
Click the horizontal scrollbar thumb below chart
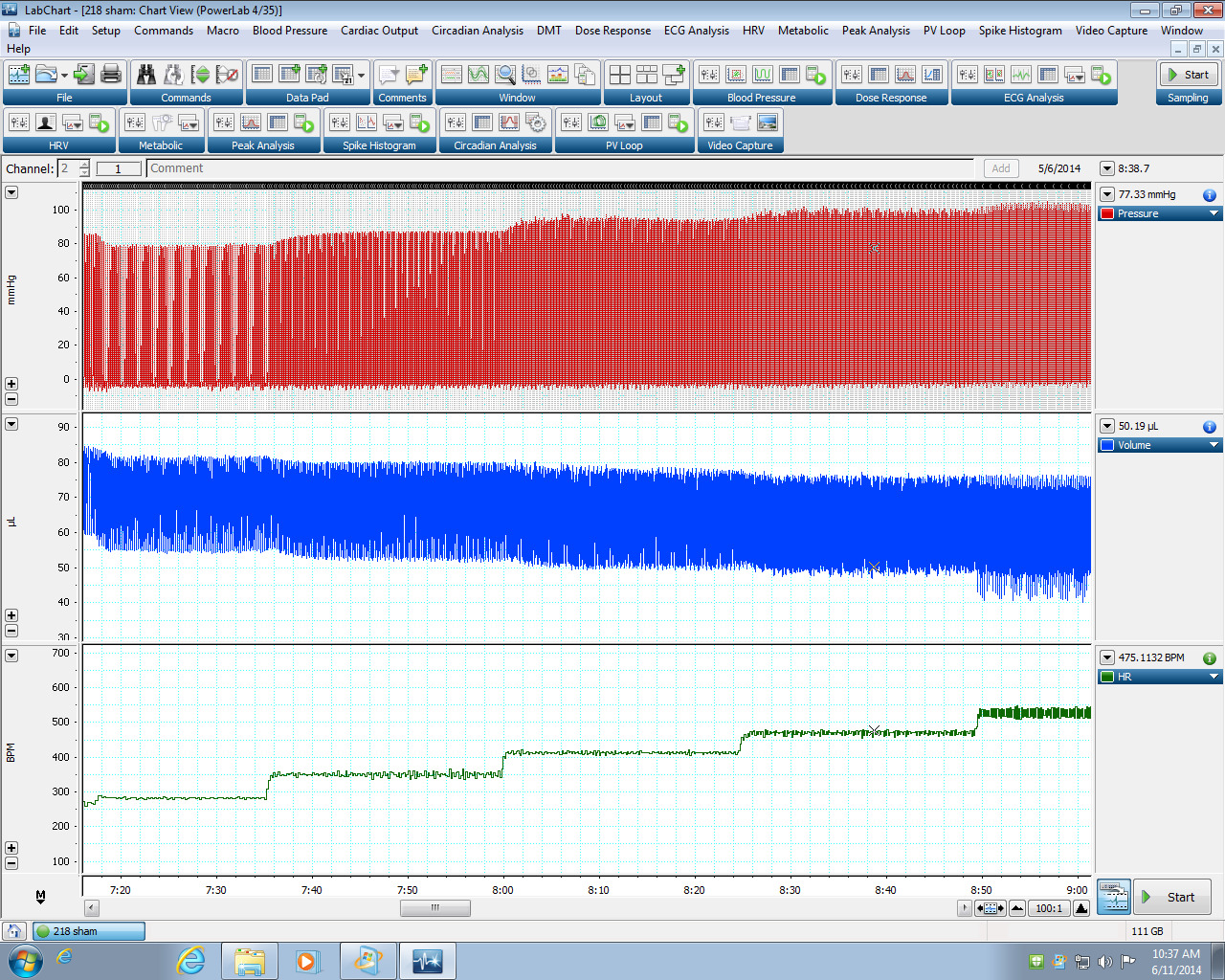(x=434, y=908)
